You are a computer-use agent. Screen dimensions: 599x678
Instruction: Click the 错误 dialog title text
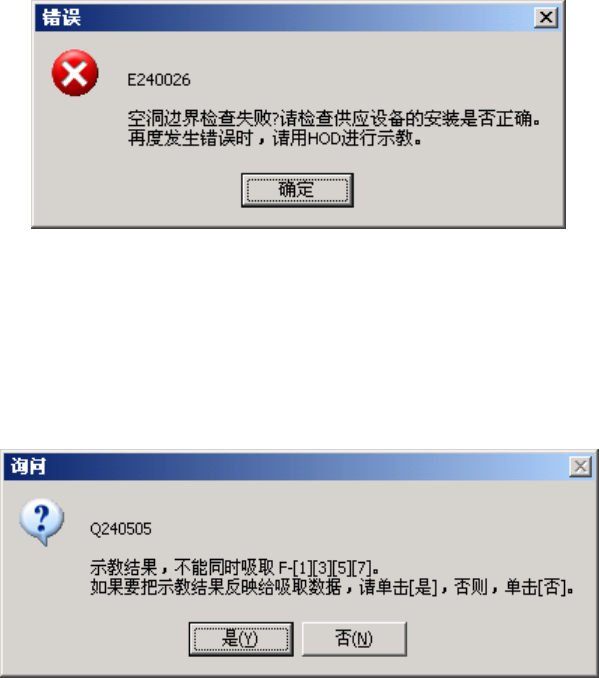[x=61, y=18]
